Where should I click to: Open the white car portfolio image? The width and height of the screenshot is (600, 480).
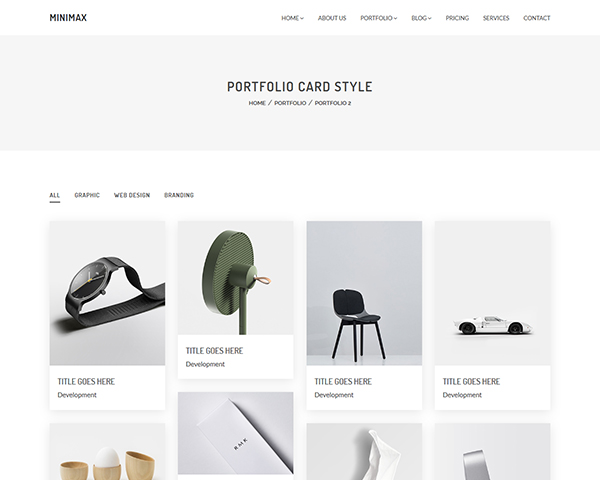(492, 293)
